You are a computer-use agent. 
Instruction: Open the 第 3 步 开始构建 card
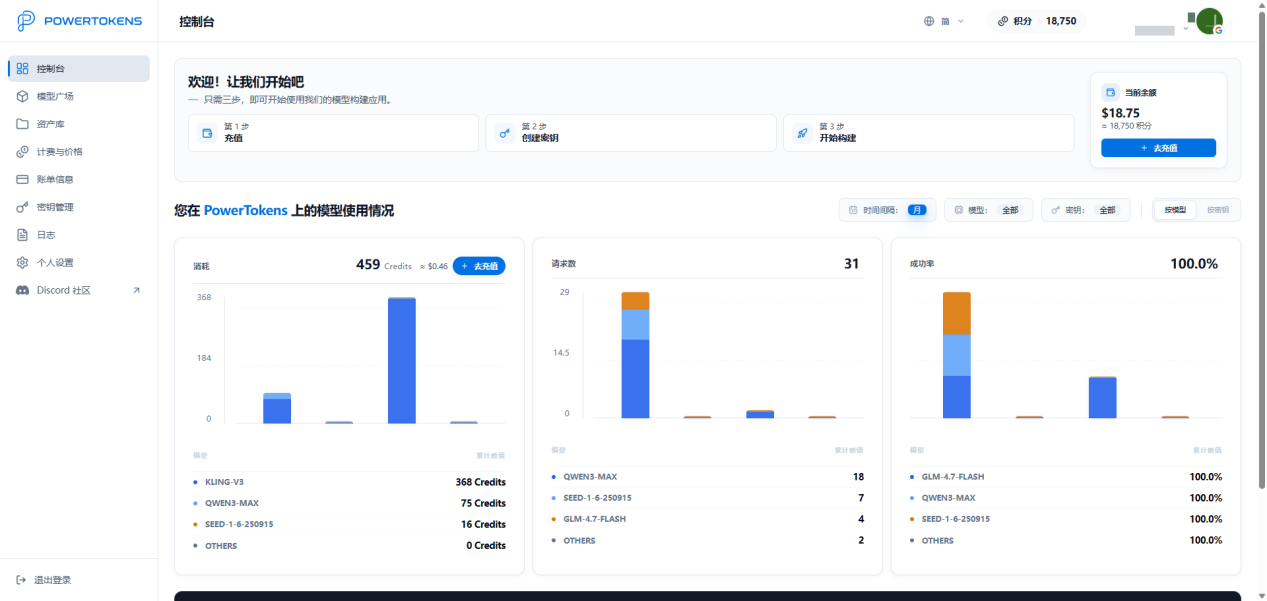(x=929, y=133)
